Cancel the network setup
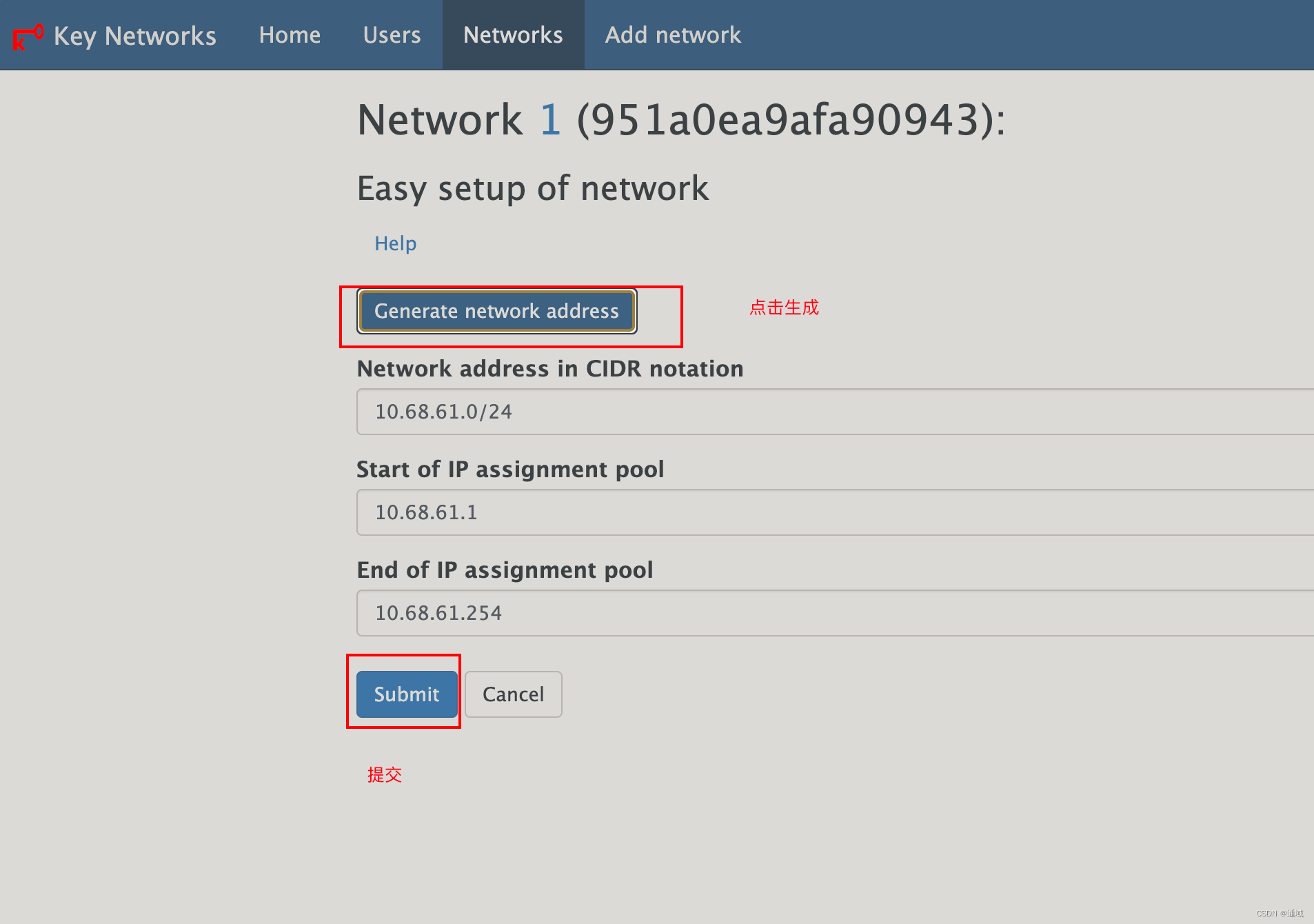The width and height of the screenshot is (1314, 924). pyautogui.click(x=513, y=694)
